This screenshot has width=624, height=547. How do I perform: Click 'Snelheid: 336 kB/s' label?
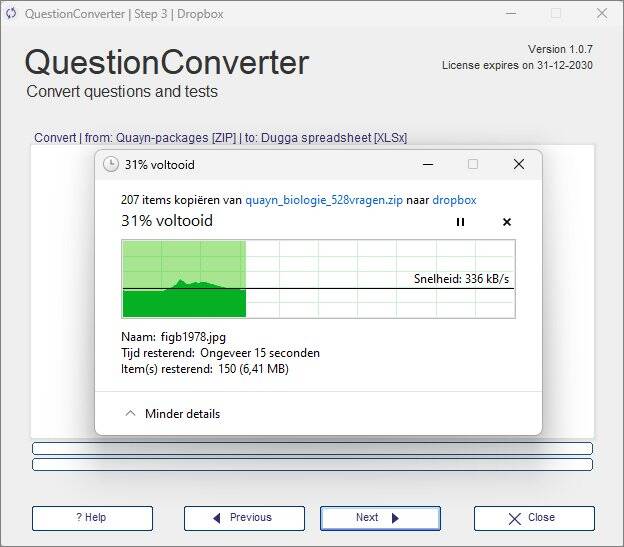click(461, 278)
